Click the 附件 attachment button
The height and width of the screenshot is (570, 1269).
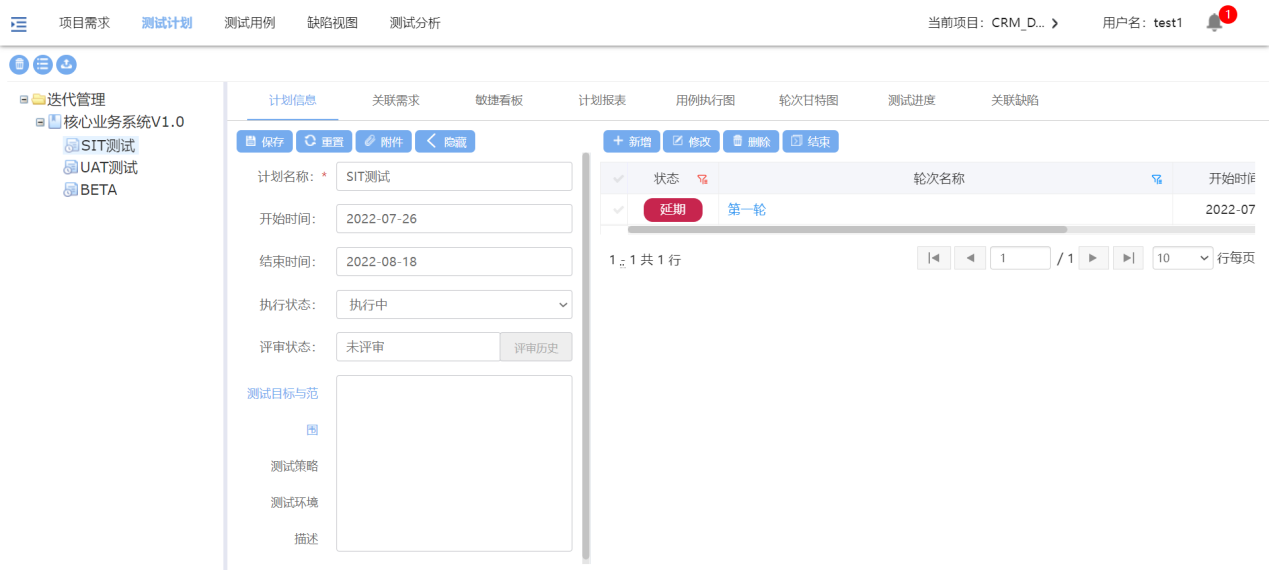pos(384,141)
